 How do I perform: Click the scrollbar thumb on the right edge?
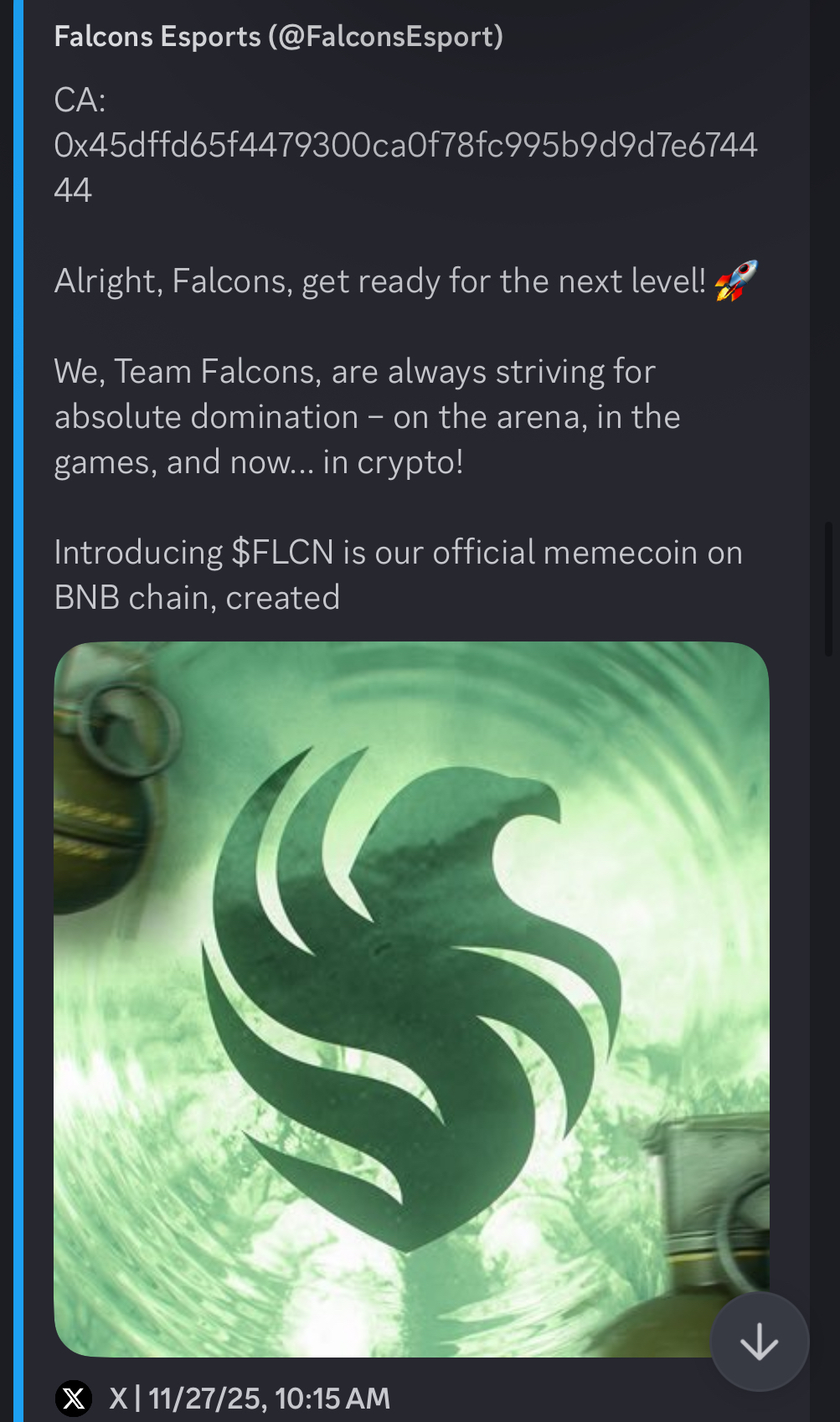pos(828,588)
